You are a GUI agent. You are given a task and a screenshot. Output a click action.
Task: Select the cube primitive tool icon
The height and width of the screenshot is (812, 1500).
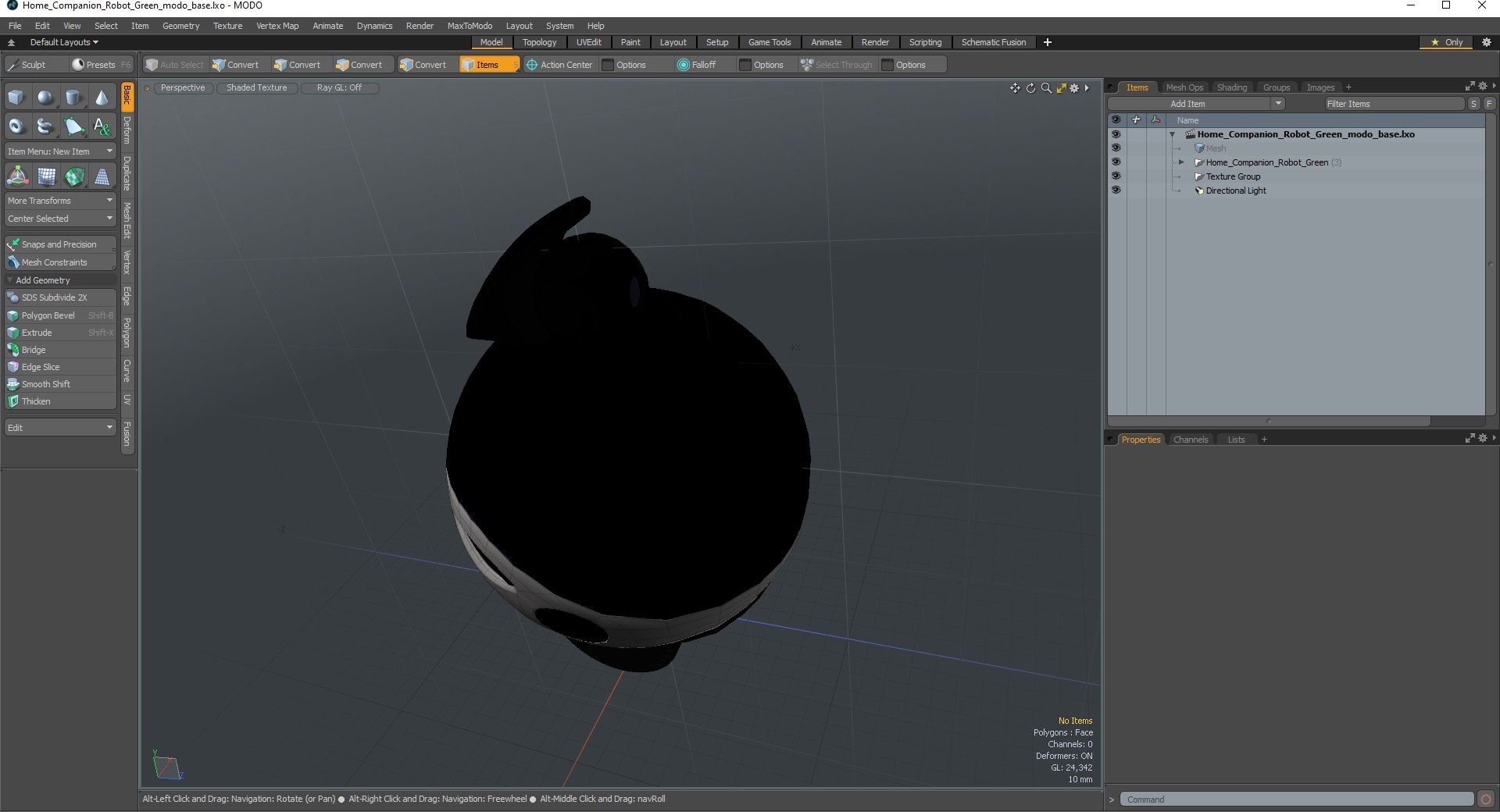click(16, 98)
